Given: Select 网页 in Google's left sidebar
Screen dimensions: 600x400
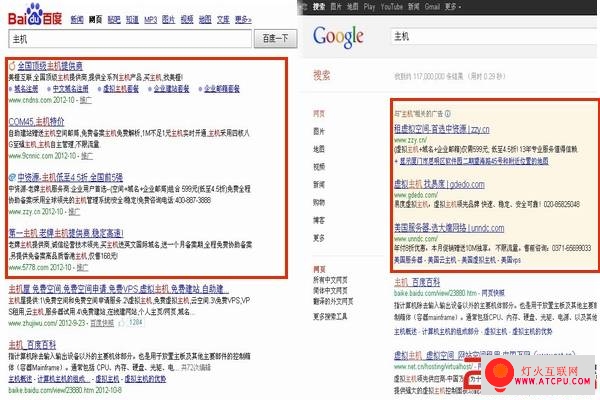Looking at the screenshot, I should (x=319, y=114).
